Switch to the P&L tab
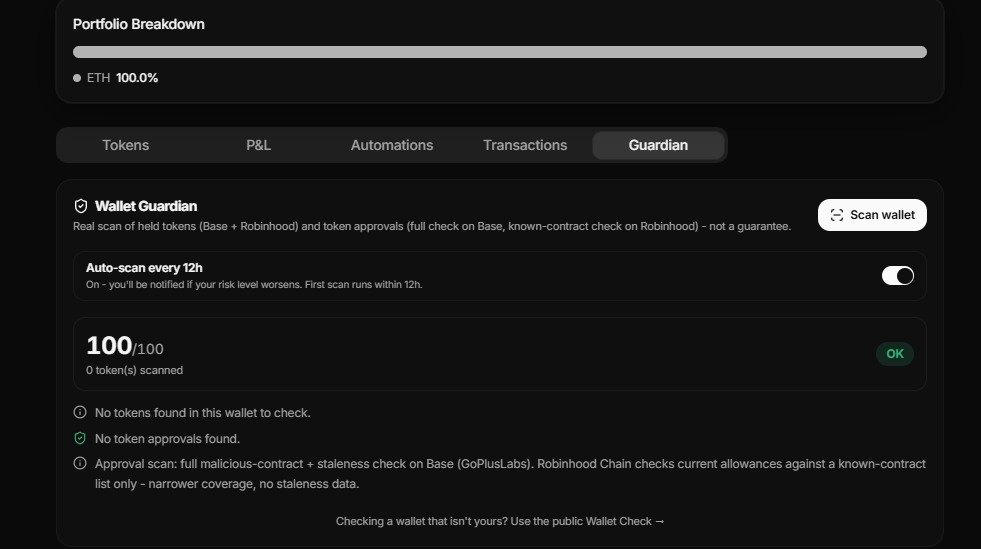981x549 pixels. tap(258, 145)
